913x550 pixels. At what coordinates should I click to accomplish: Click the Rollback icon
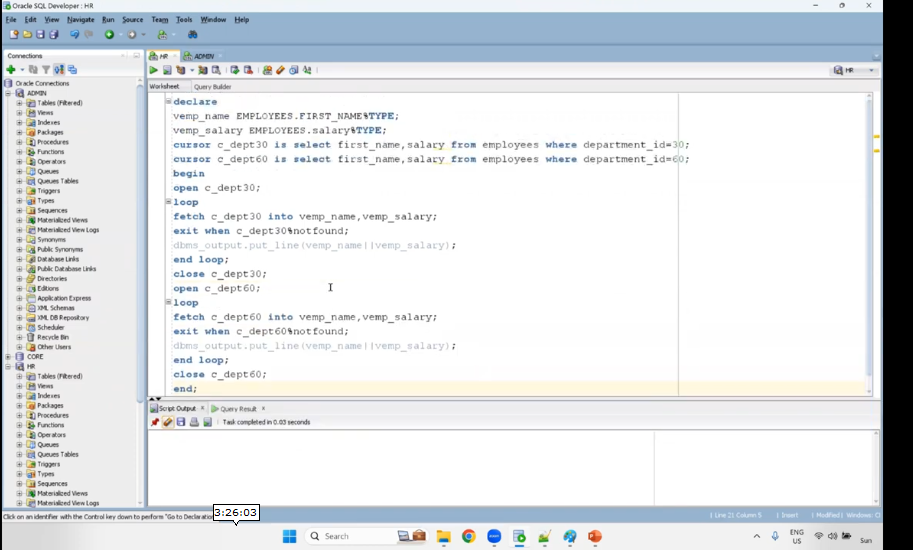[x=249, y=70]
